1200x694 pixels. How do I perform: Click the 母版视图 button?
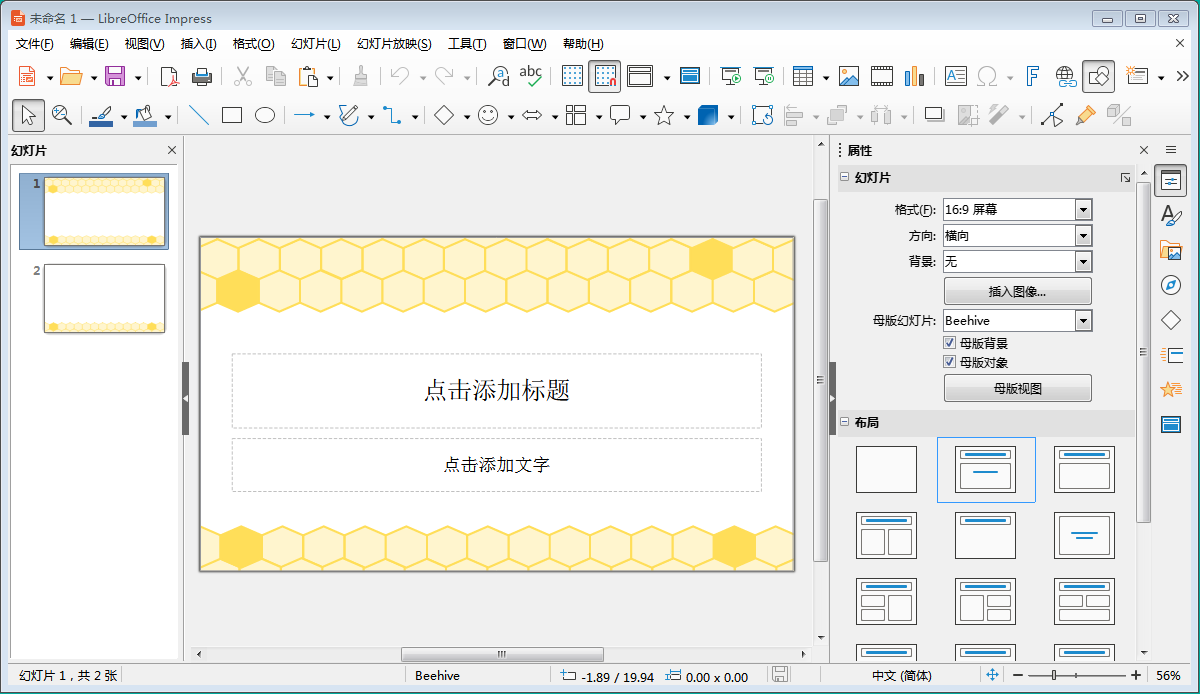tap(1017, 388)
